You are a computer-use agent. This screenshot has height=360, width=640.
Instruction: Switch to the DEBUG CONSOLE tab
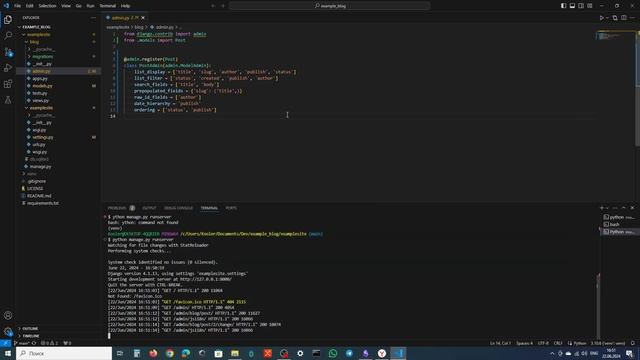tap(178, 208)
